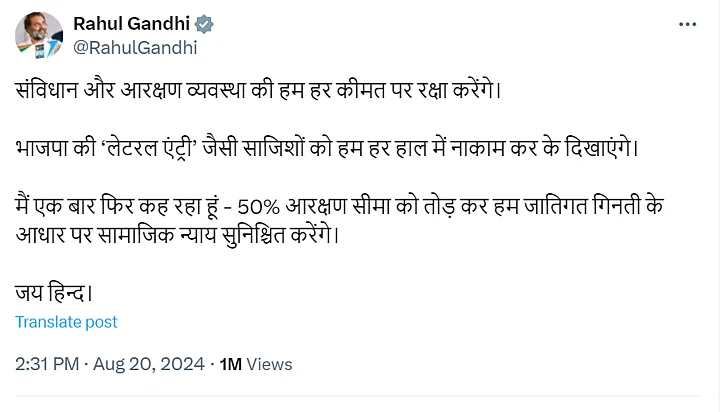Click the bold "1M" number
The image size is (720, 412).
click(229, 365)
